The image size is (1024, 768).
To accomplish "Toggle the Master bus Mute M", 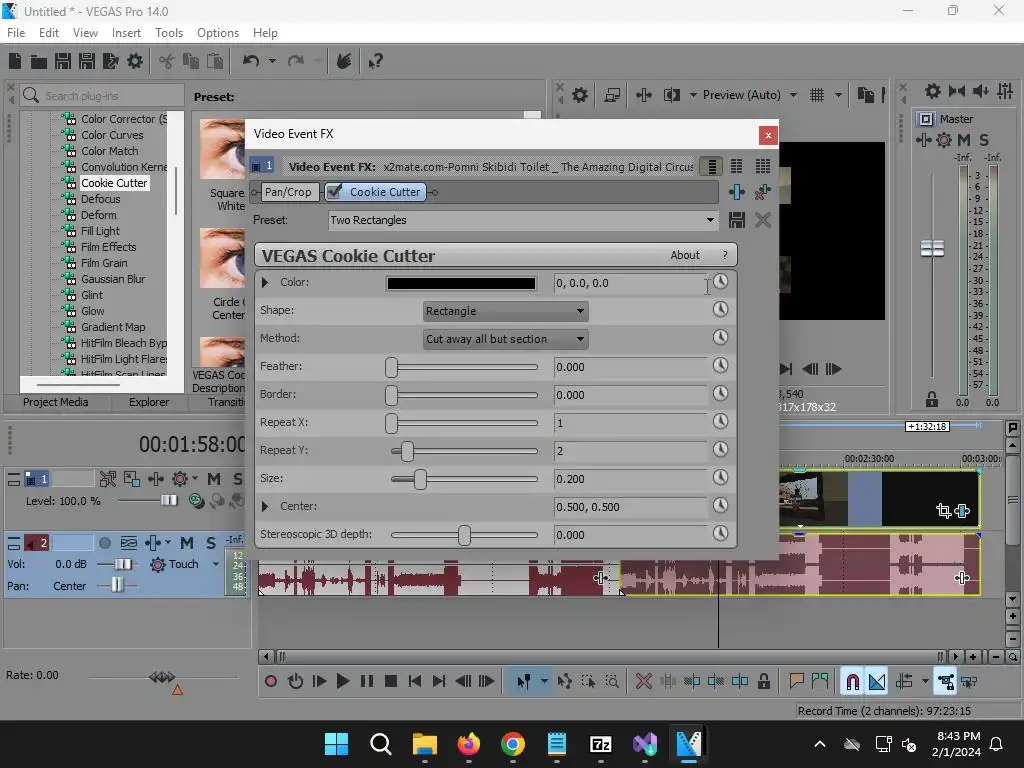I will tap(963, 140).
